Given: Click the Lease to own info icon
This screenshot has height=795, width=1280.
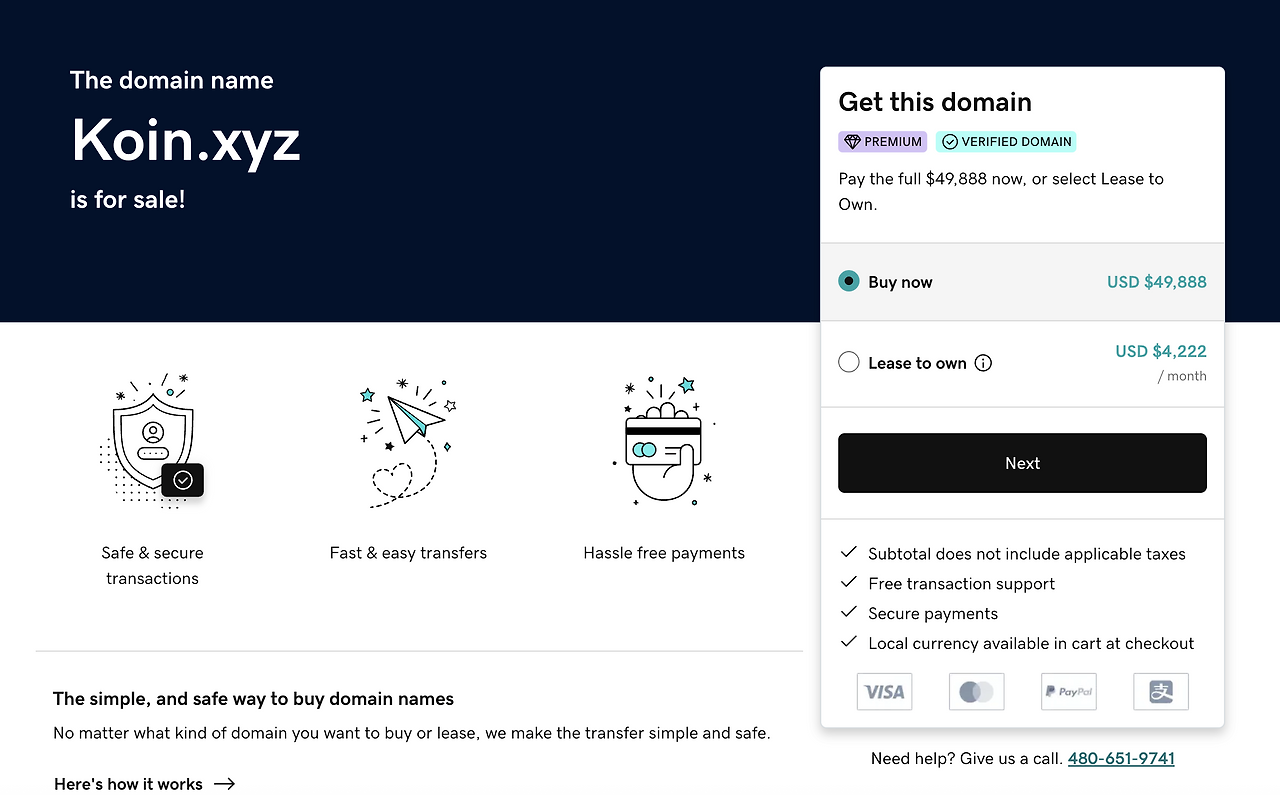Looking at the screenshot, I should [x=983, y=363].
